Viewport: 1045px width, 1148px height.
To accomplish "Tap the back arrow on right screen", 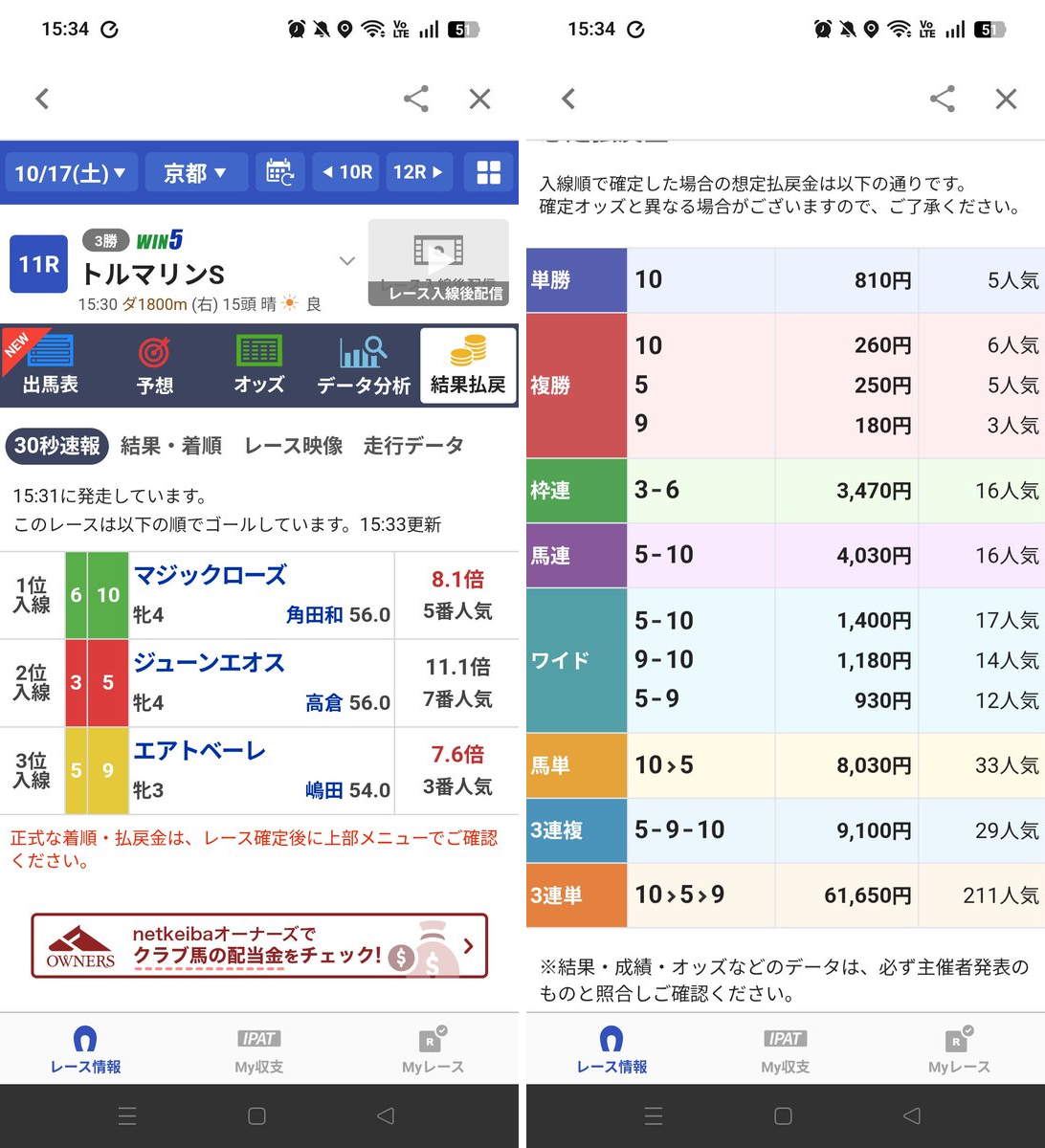I will pyautogui.click(x=568, y=99).
